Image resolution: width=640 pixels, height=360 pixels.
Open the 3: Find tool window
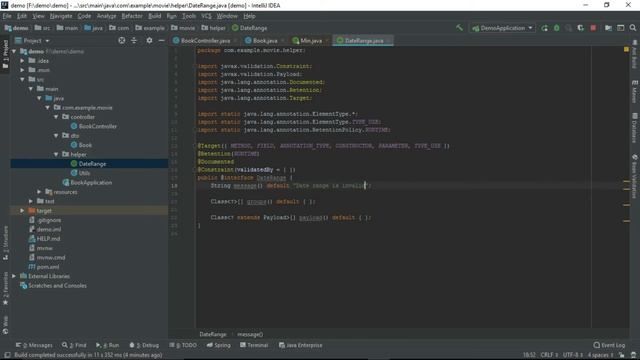[x=74, y=345]
